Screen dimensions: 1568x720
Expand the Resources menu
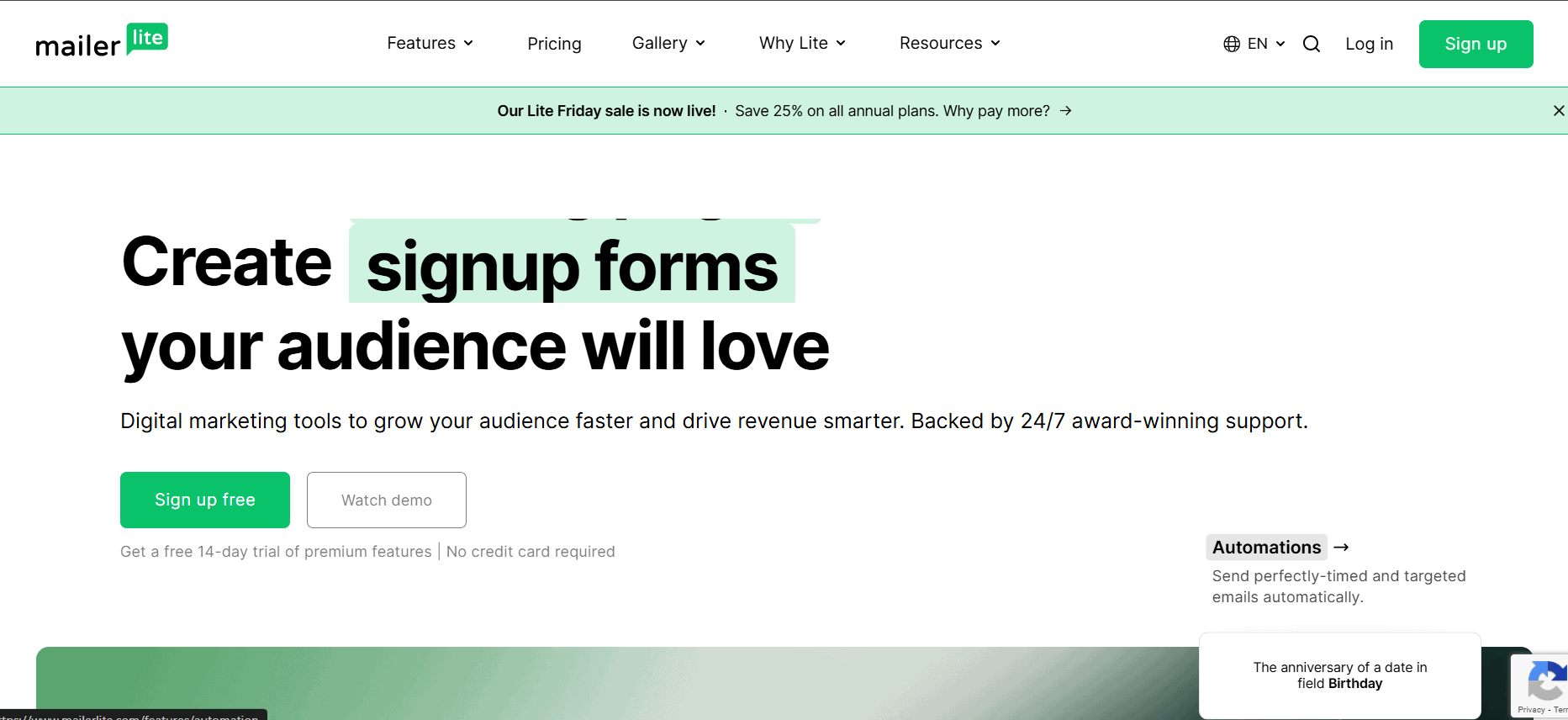coord(949,43)
